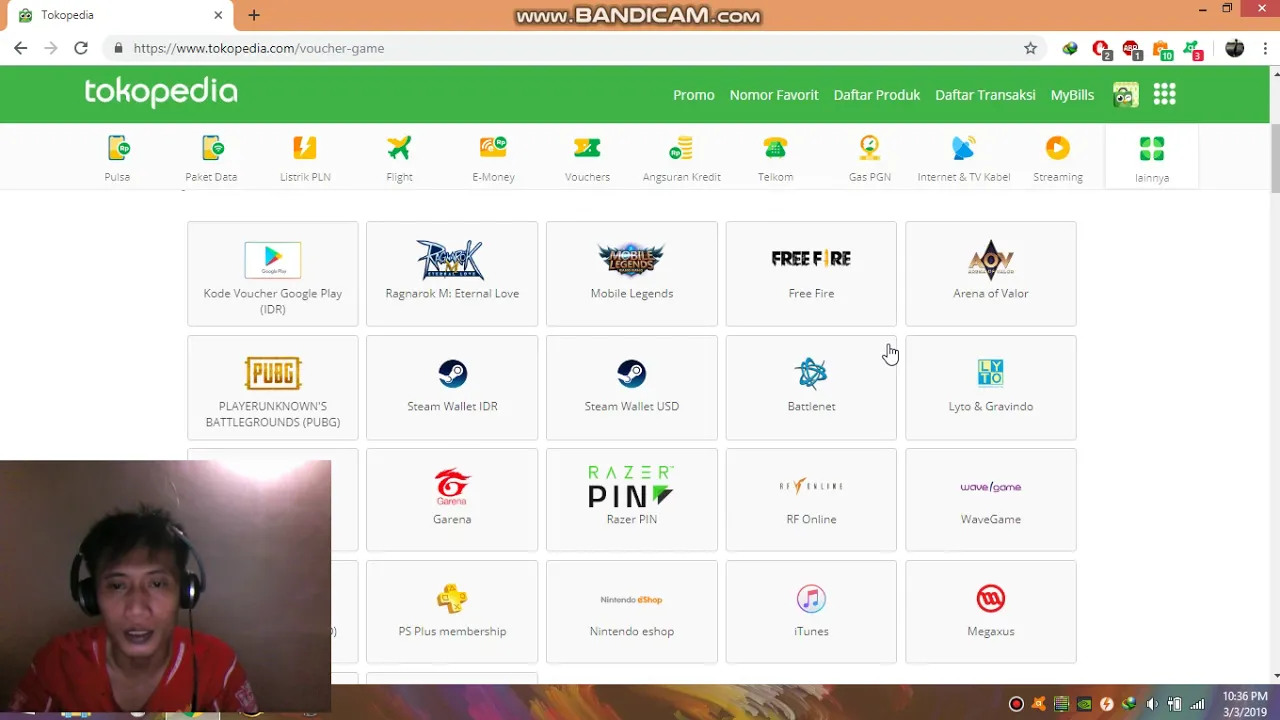Go to Daftar Transaksi
The width and height of the screenshot is (1280, 720).
pos(985,95)
